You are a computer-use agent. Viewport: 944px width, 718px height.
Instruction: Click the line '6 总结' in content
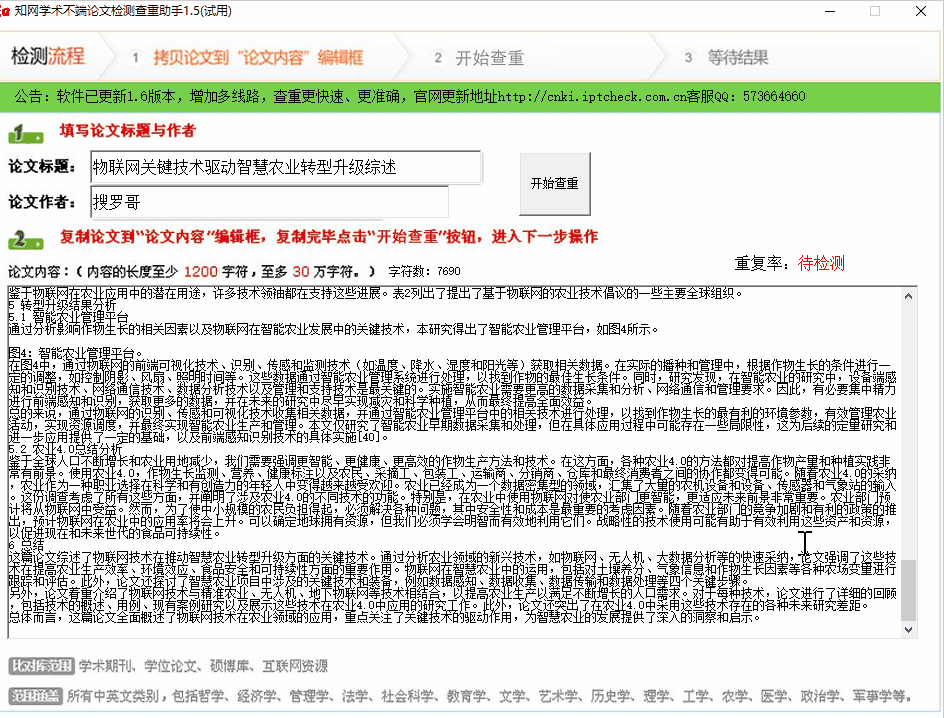(x=26, y=545)
